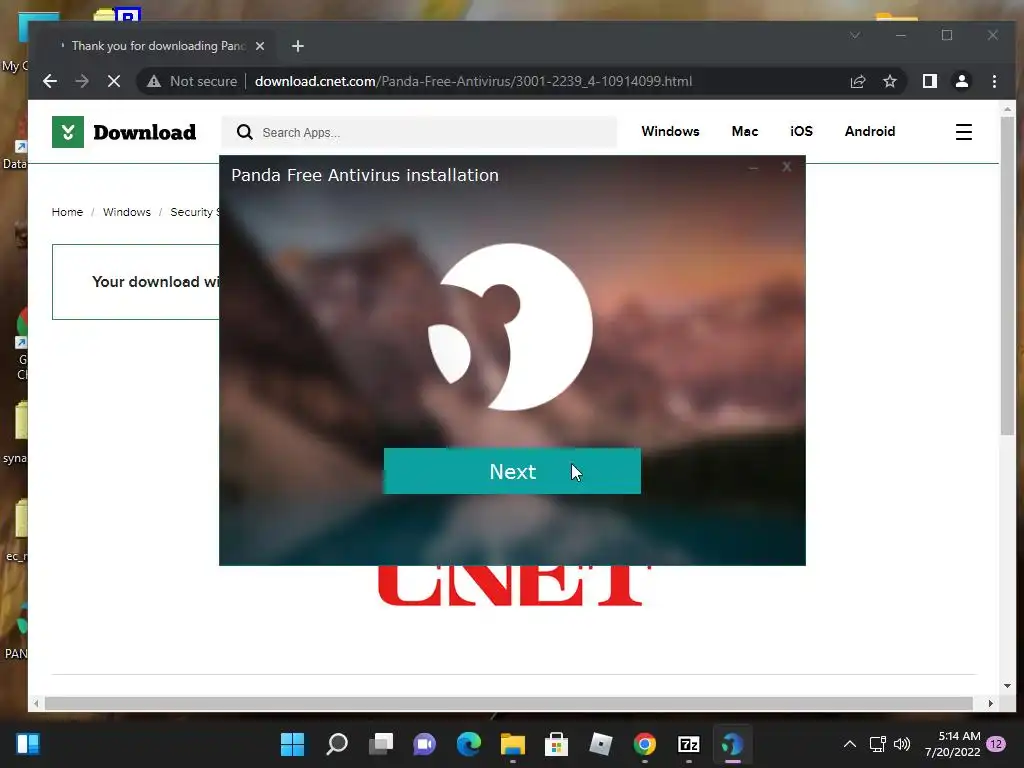Click the magnifier icon in search box

(244, 133)
